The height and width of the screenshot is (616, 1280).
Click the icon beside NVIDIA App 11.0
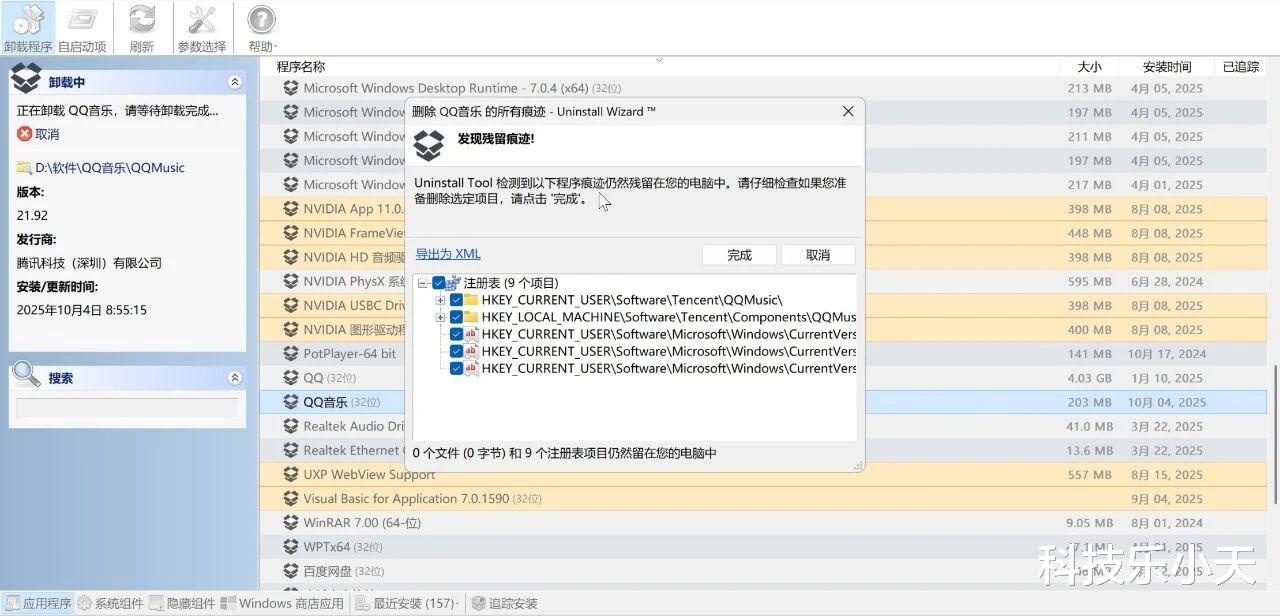291,209
